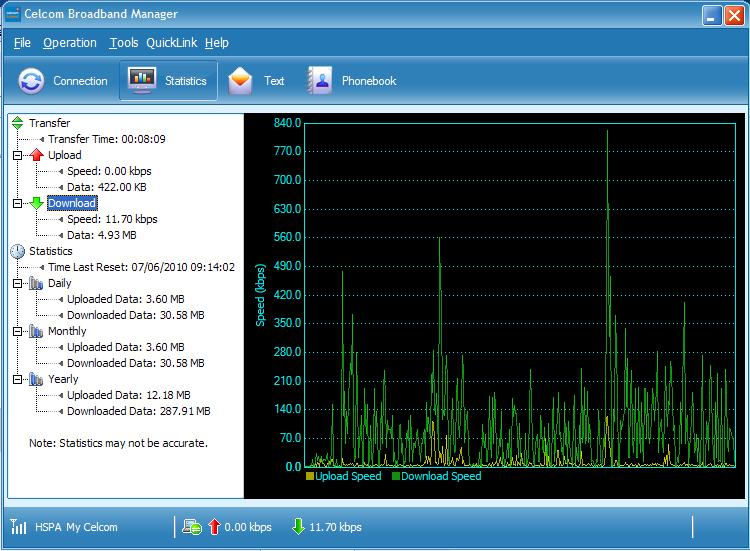The width and height of the screenshot is (750, 551).
Task: Select the Transfer tree item
Action: pos(49,123)
